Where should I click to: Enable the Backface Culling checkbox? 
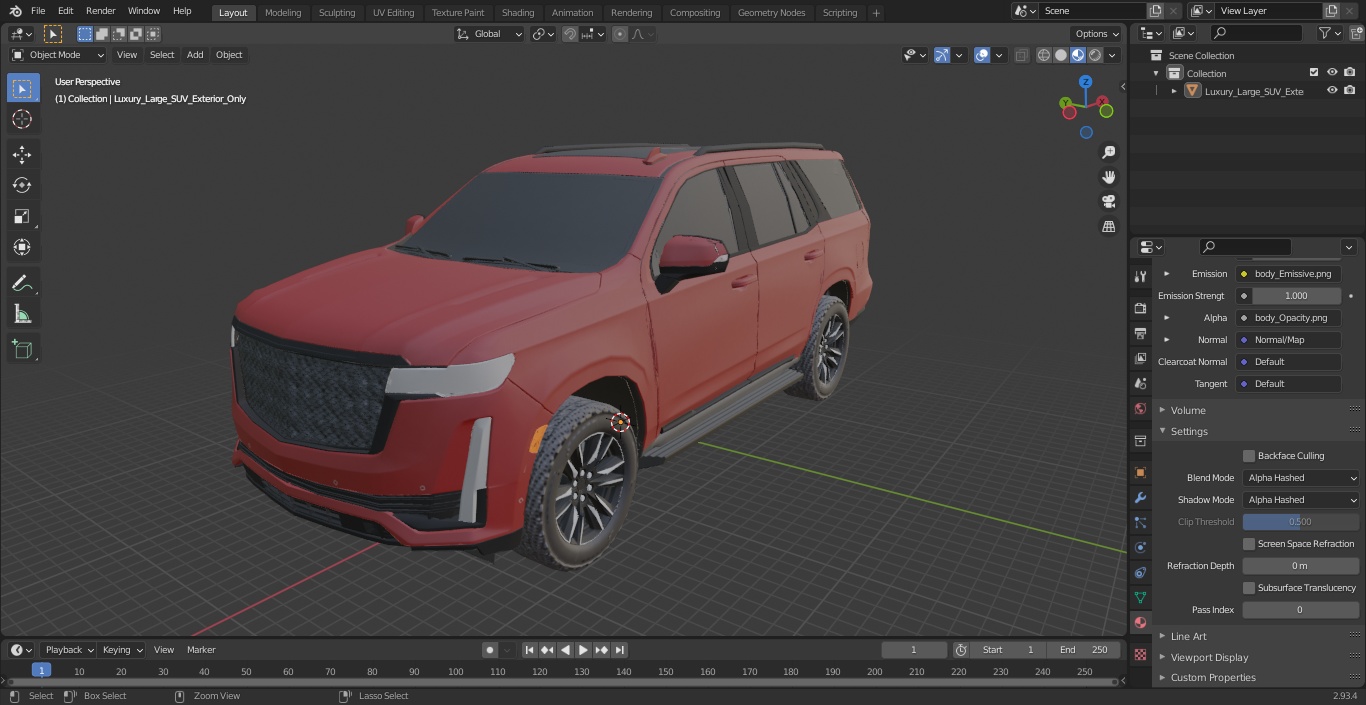[1249, 456]
